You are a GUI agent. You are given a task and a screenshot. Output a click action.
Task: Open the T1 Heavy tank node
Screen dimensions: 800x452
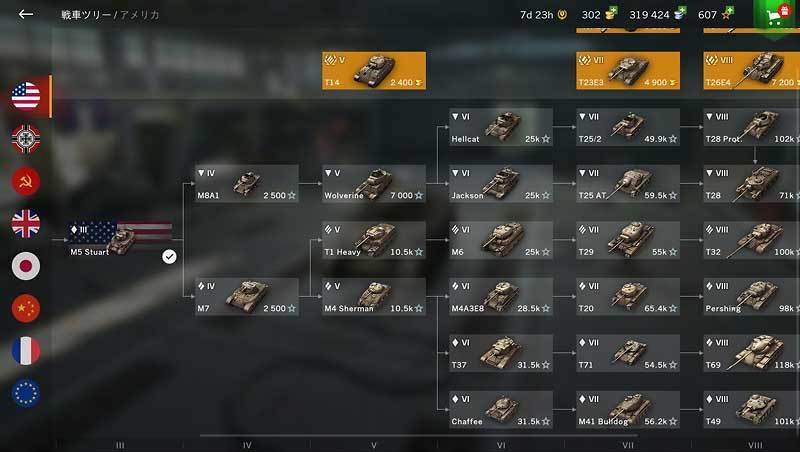[x=374, y=240]
